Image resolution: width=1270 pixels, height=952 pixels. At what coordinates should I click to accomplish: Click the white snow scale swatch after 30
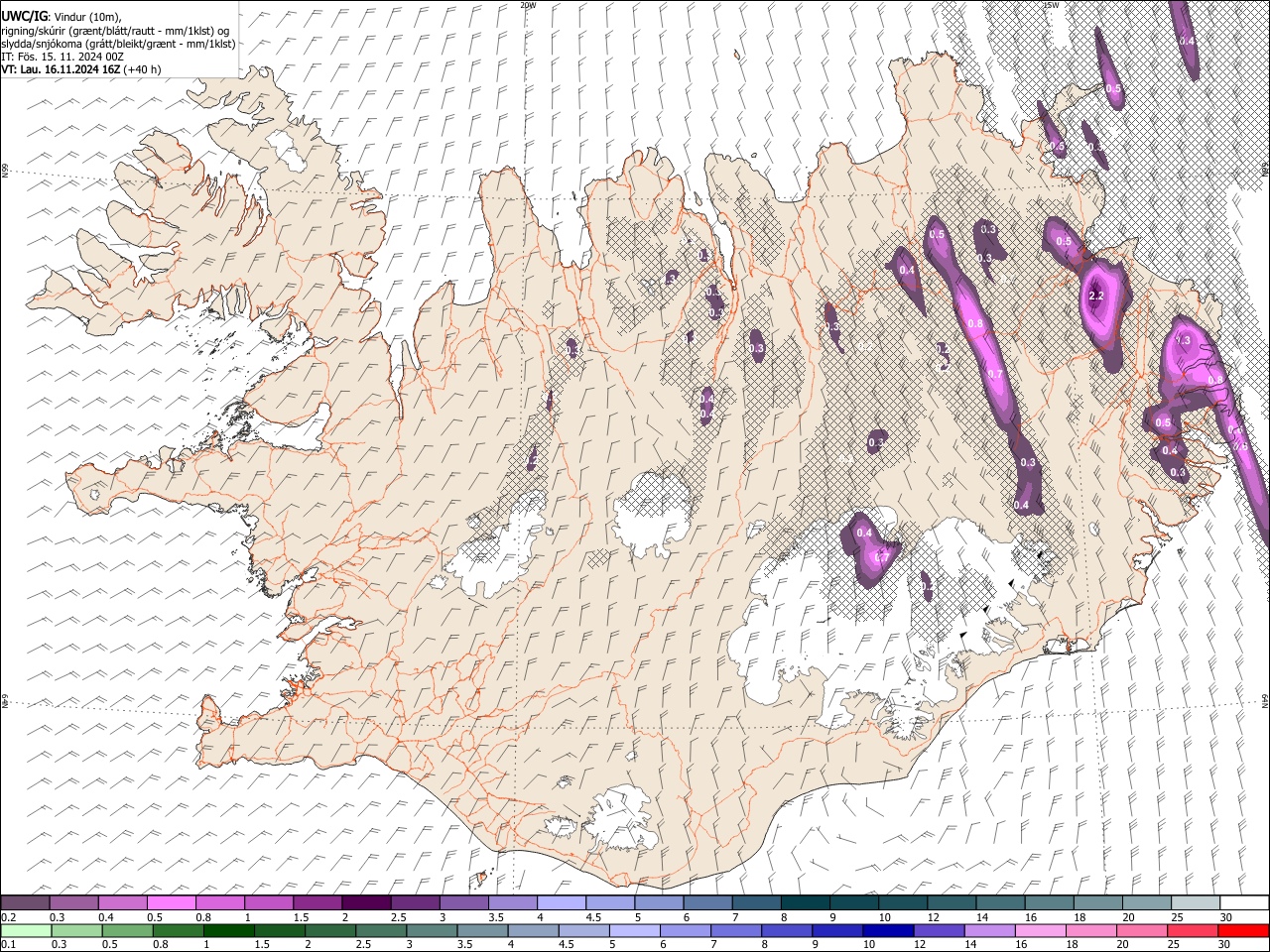(1243, 903)
